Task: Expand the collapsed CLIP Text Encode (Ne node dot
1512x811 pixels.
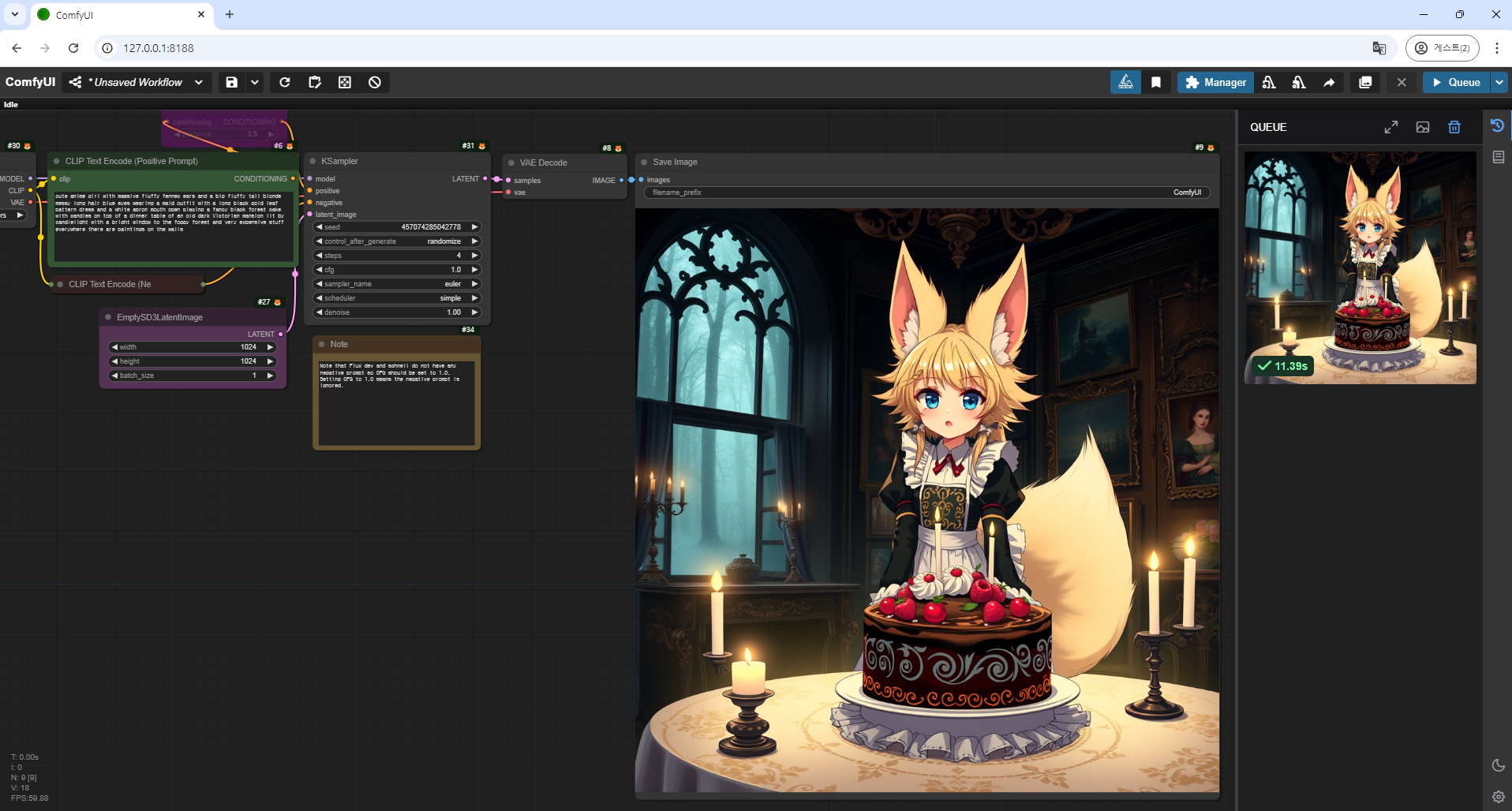Action: click(x=60, y=284)
